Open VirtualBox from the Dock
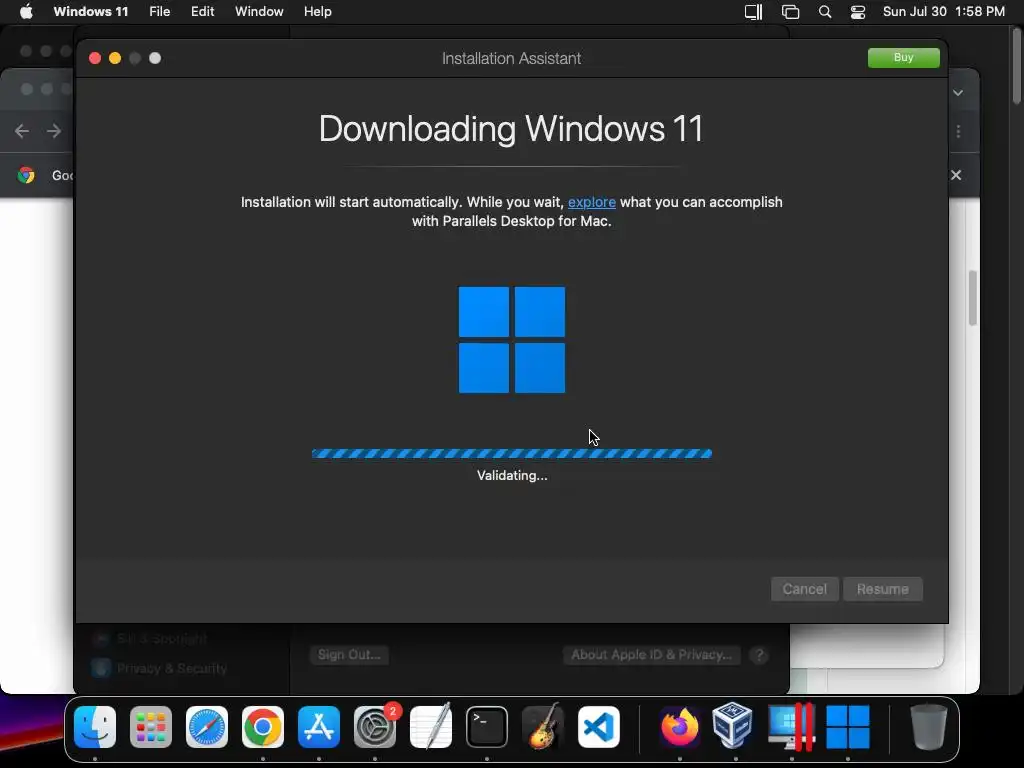Viewport: 1024px width, 768px height. tap(732, 725)
